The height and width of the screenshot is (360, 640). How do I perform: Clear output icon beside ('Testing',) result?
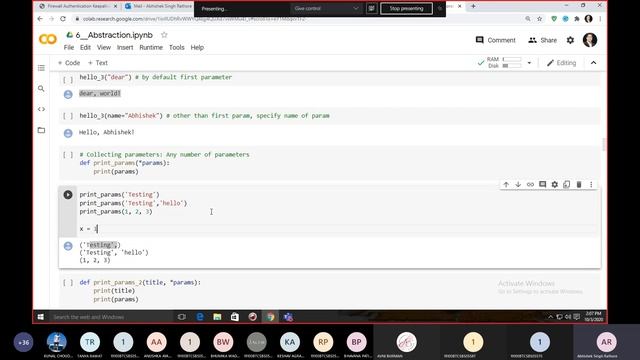click(x=68, y=246)
